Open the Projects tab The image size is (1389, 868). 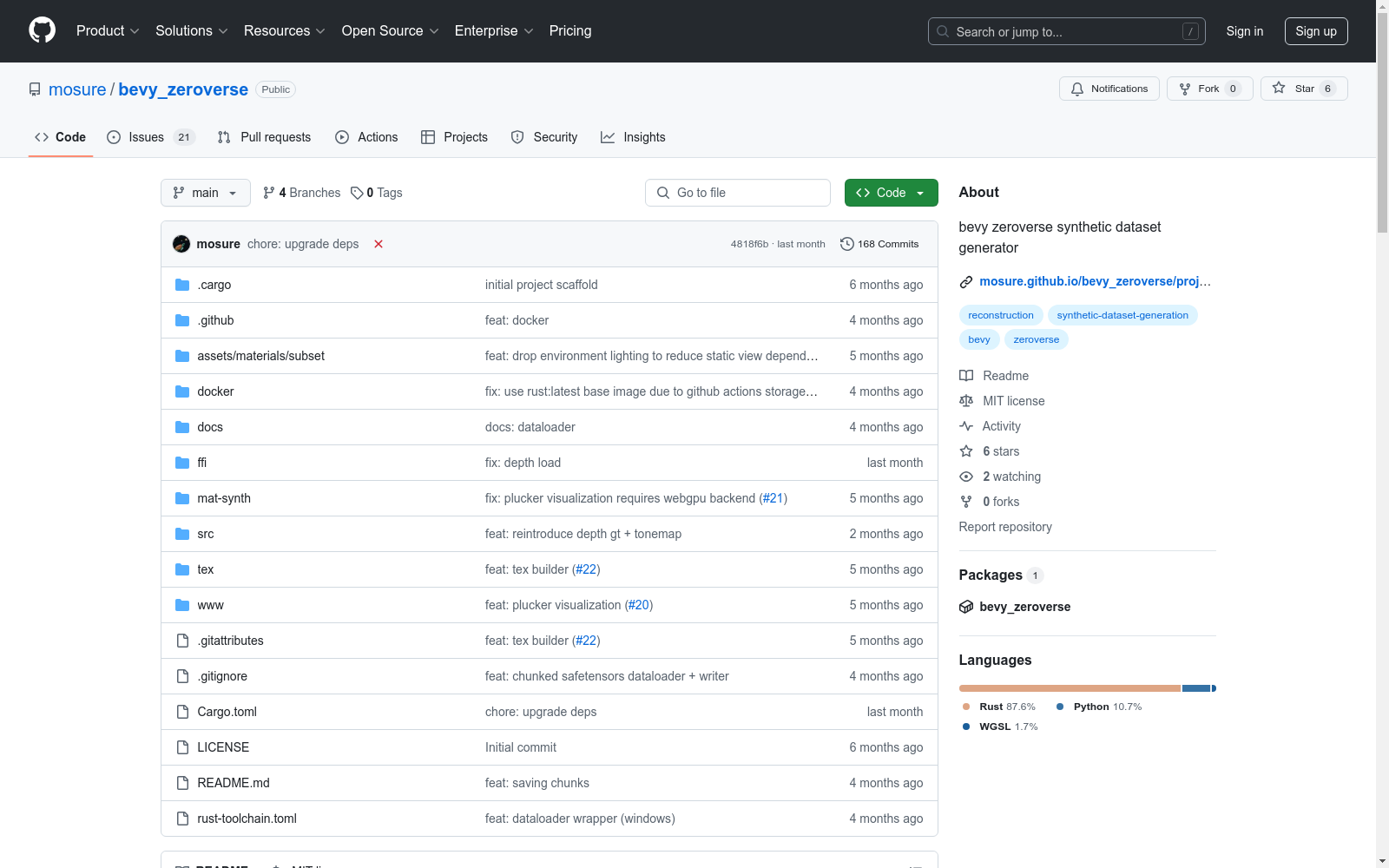454,137
